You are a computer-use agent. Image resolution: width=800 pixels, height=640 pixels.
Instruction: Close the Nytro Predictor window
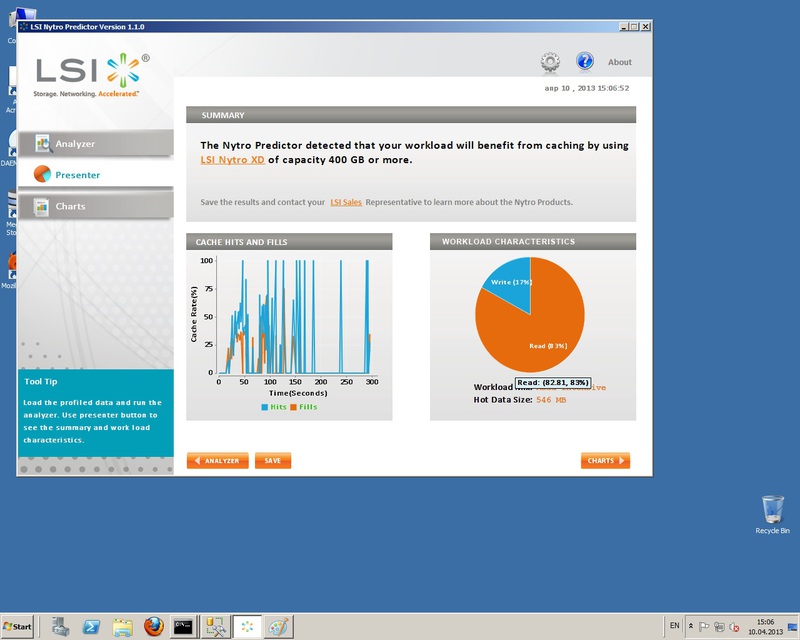(x=645, y=27)
